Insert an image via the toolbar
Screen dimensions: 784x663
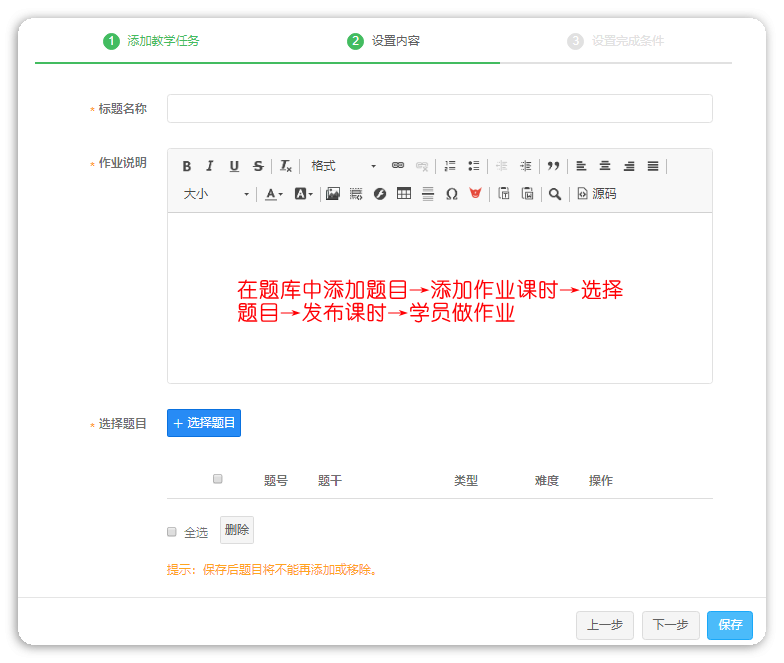(332, 194)
